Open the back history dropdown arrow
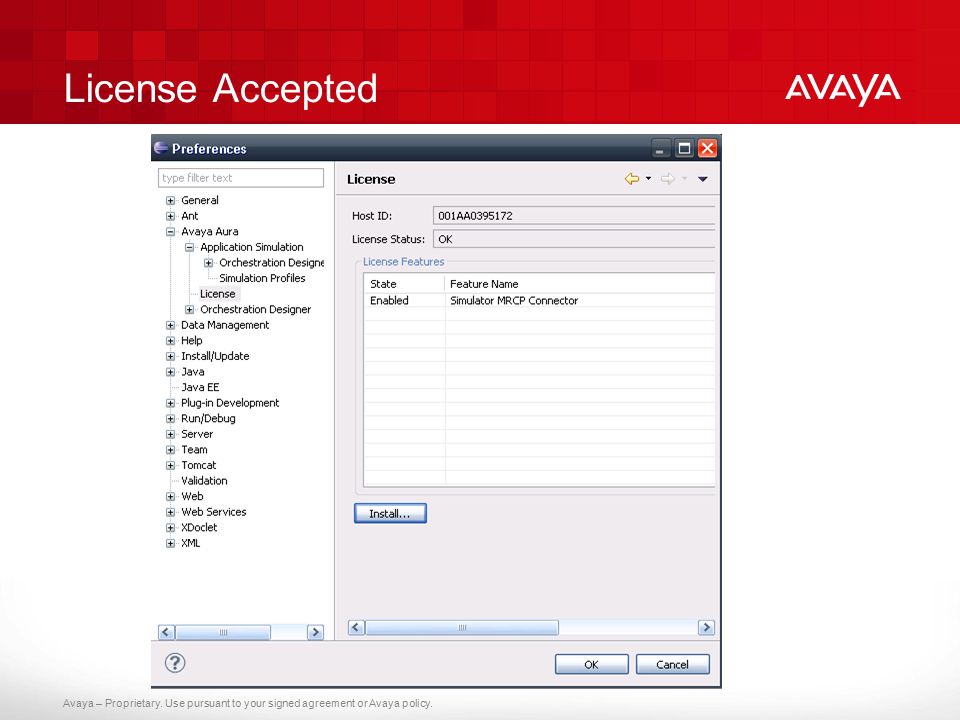The height and width of the screenshot is (720, 960). pyautogui.click(x=648, y=179)
